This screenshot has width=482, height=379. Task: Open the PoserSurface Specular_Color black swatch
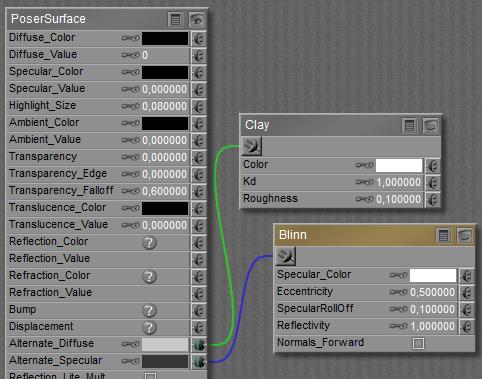(165, 72)
